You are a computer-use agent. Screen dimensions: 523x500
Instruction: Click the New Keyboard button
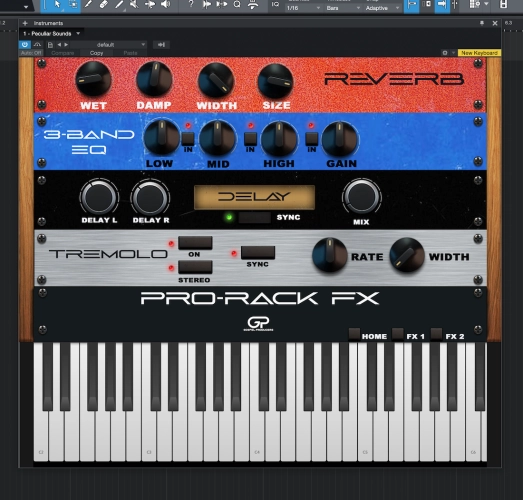(479, 53)
